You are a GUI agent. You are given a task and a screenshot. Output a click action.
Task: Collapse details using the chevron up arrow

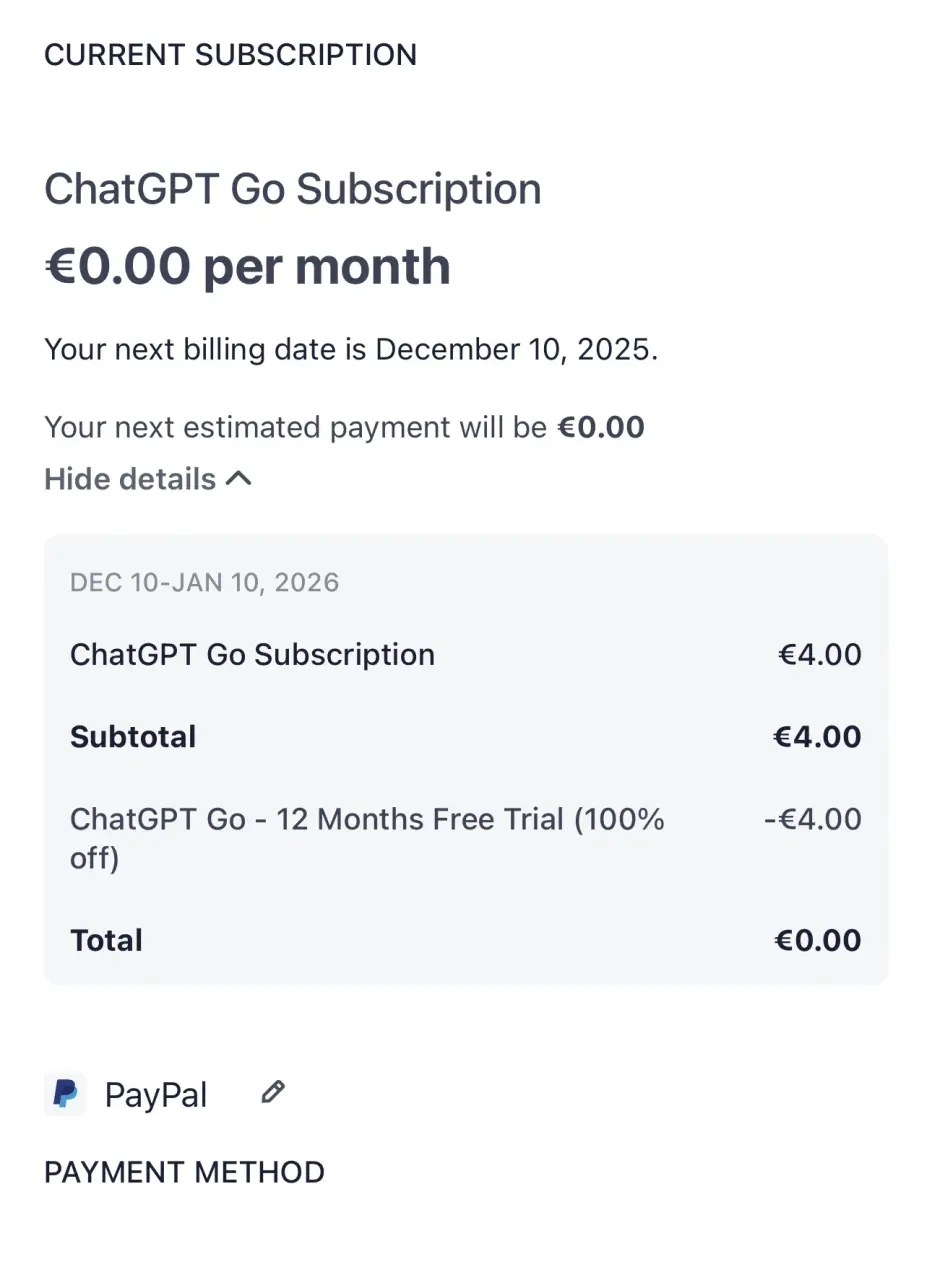coord(238,479)
